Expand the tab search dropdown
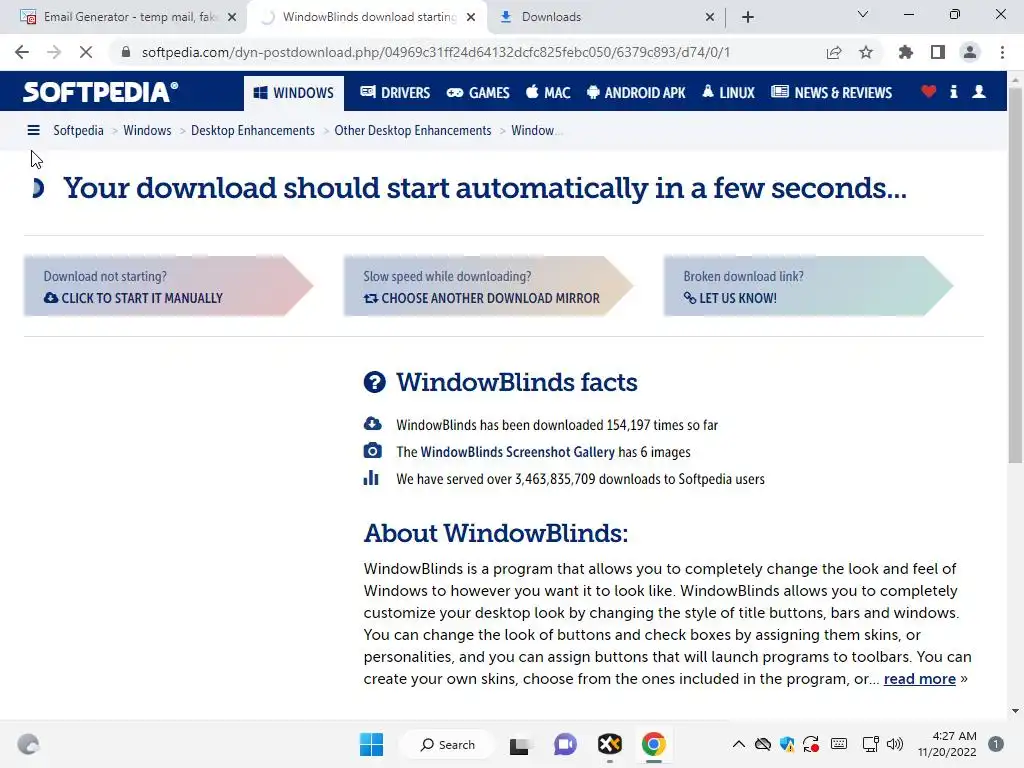 point(863,14)
